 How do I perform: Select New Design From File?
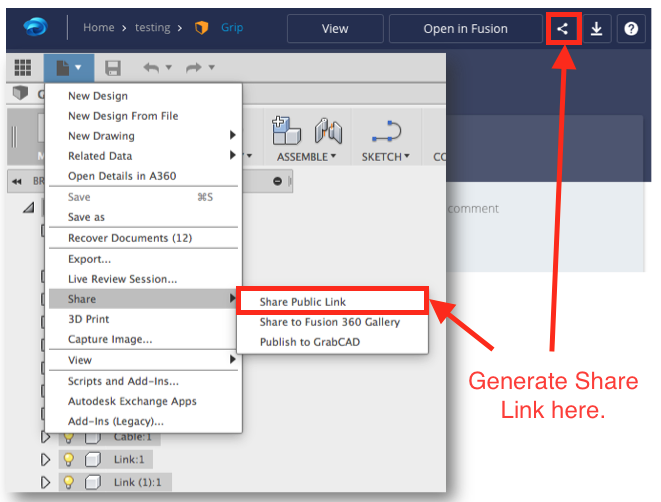pos(143,116)
